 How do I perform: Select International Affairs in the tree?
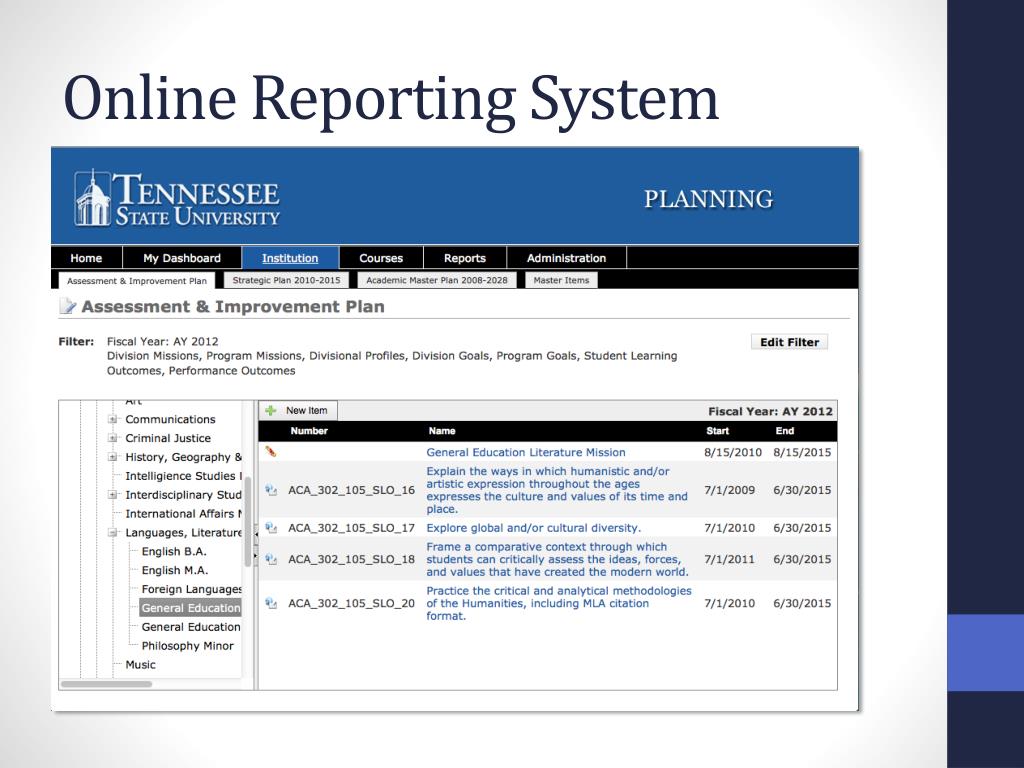pos(184,514)
